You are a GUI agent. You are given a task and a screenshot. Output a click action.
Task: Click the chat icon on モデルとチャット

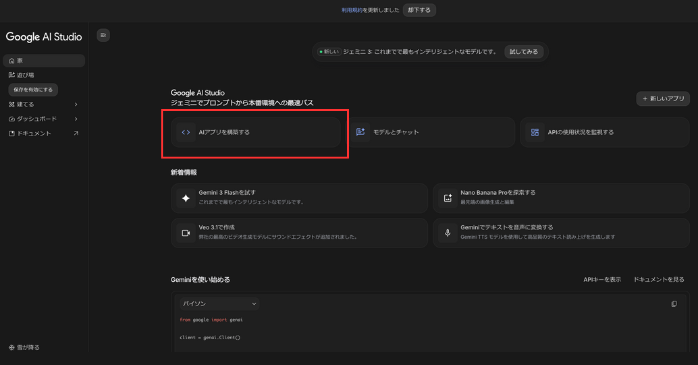tap(360, 132)
